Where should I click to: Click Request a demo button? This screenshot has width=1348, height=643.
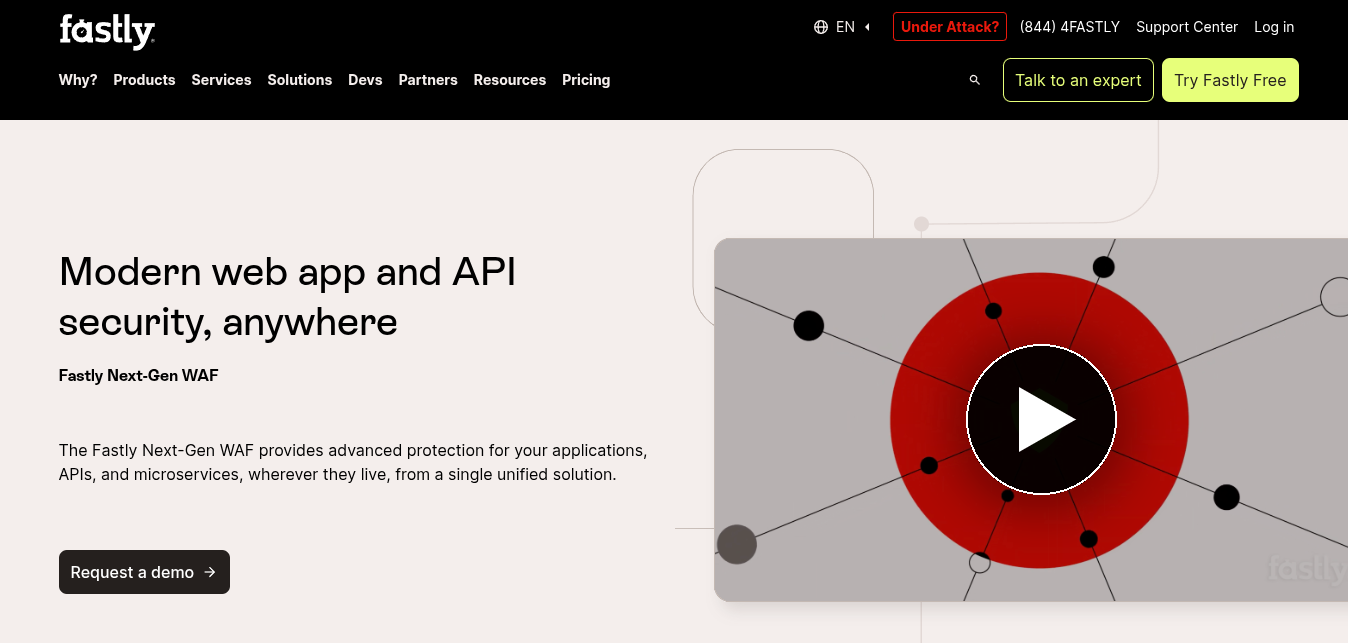point(144,572)
